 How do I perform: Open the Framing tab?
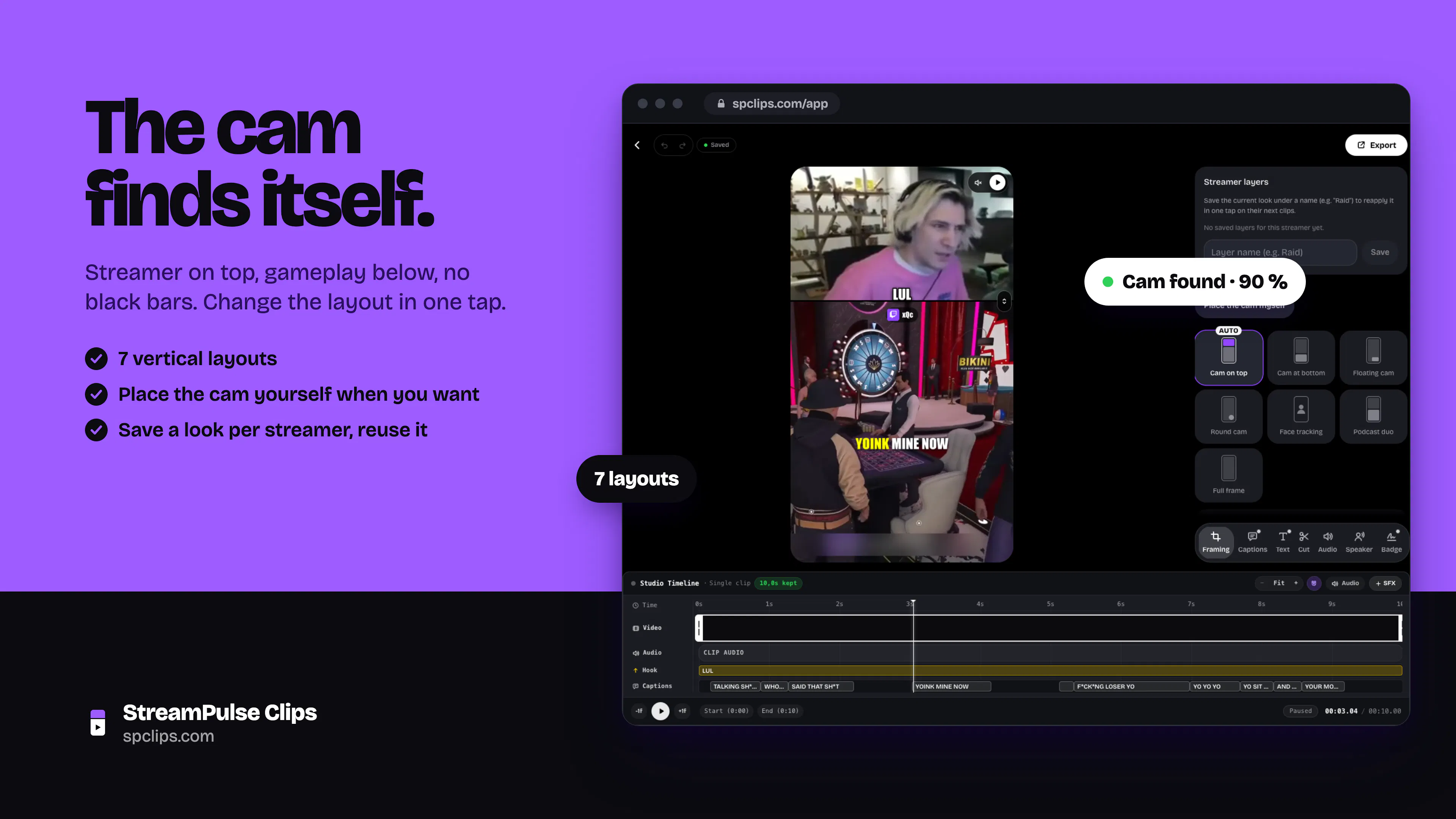[x=1216, y=542]
